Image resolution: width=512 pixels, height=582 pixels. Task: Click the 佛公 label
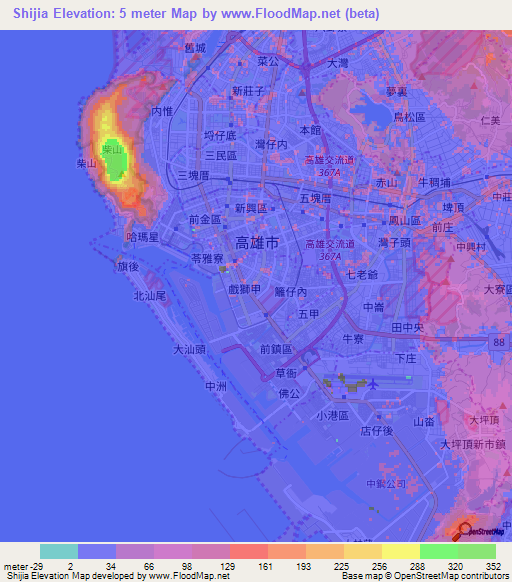(x=289, y=393)
